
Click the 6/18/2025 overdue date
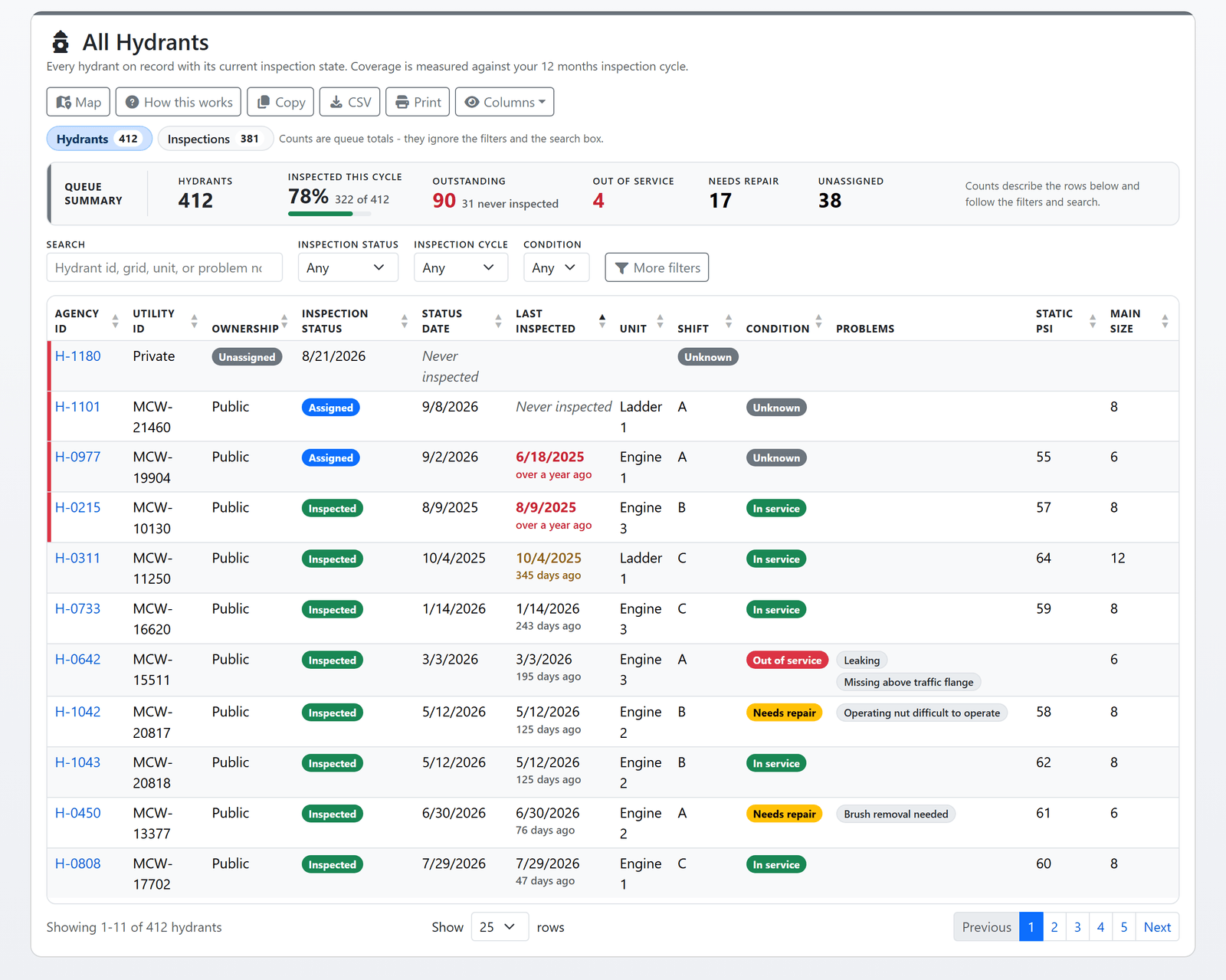coord(549,457)
